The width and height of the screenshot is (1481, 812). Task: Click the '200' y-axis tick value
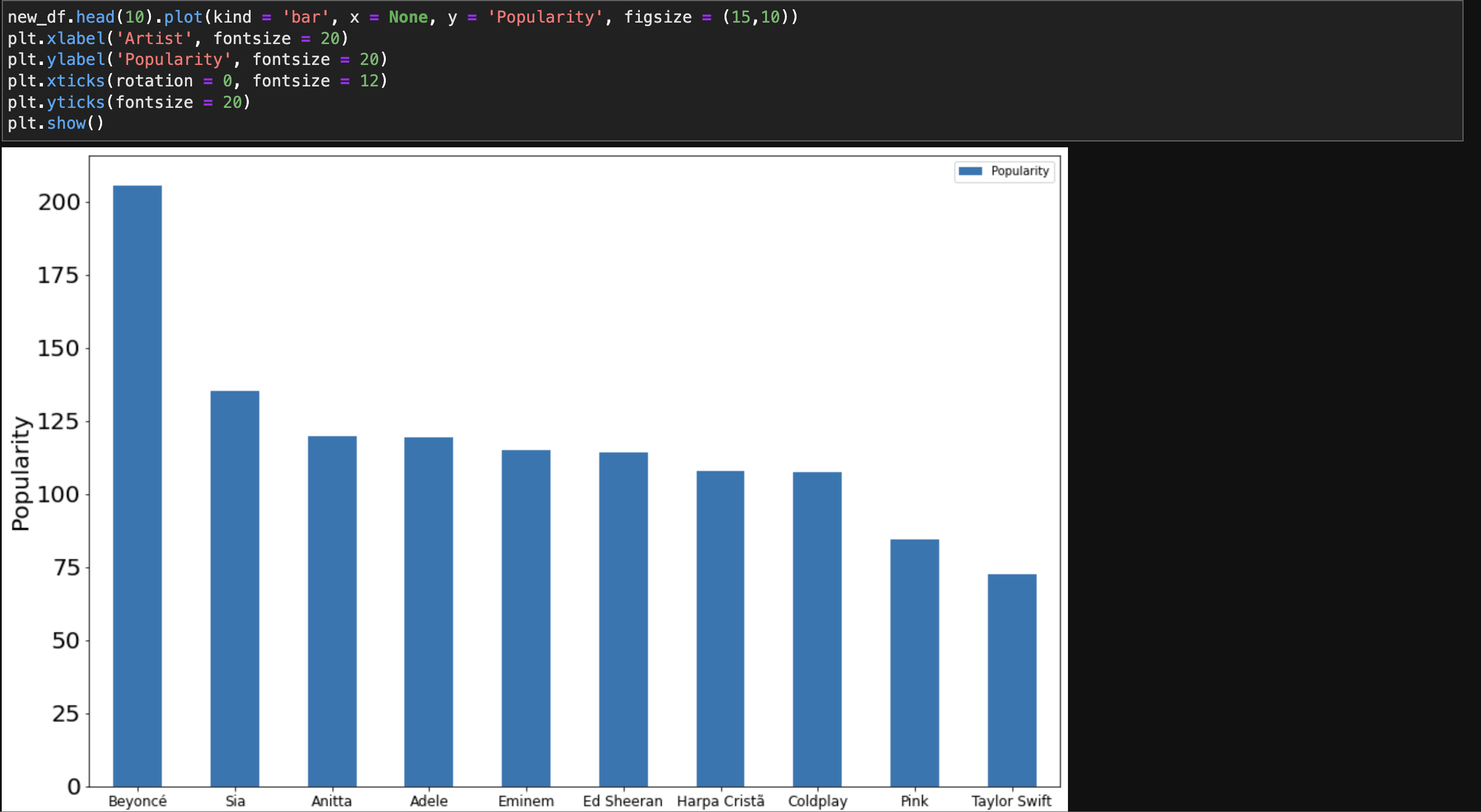pos(59,202)
